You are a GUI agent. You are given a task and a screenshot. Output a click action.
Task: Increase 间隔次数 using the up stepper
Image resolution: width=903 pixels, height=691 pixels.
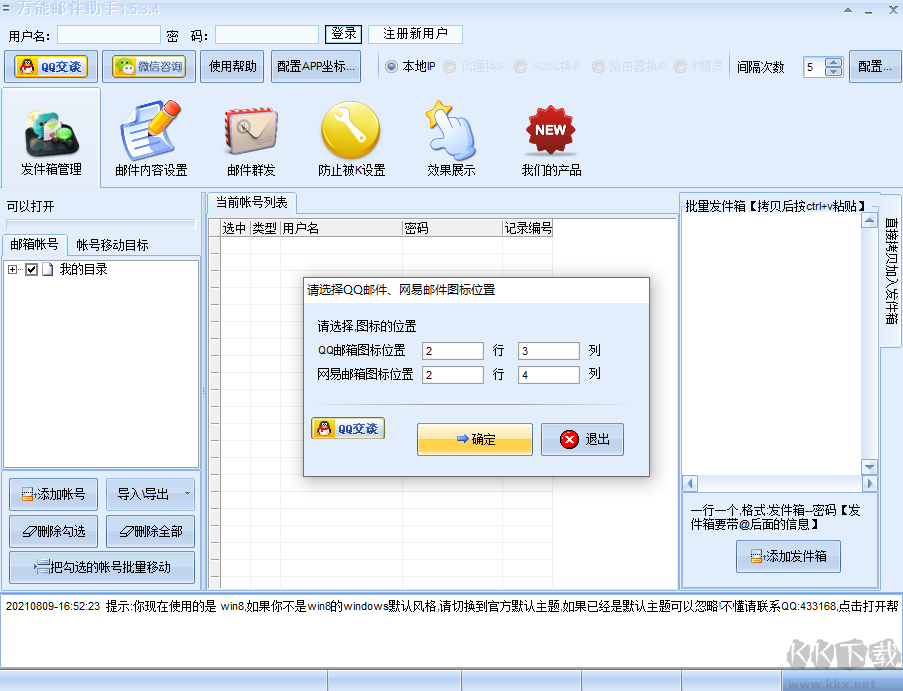tap(834, 62)
